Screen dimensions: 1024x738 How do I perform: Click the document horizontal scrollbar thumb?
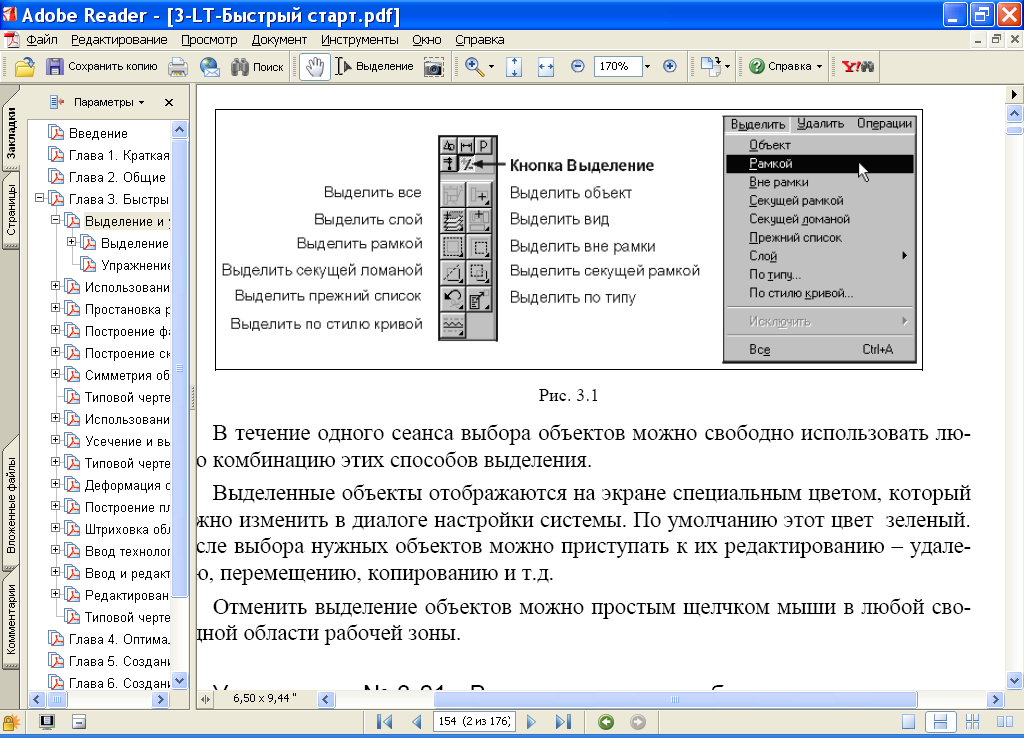[x=675, y=699]
